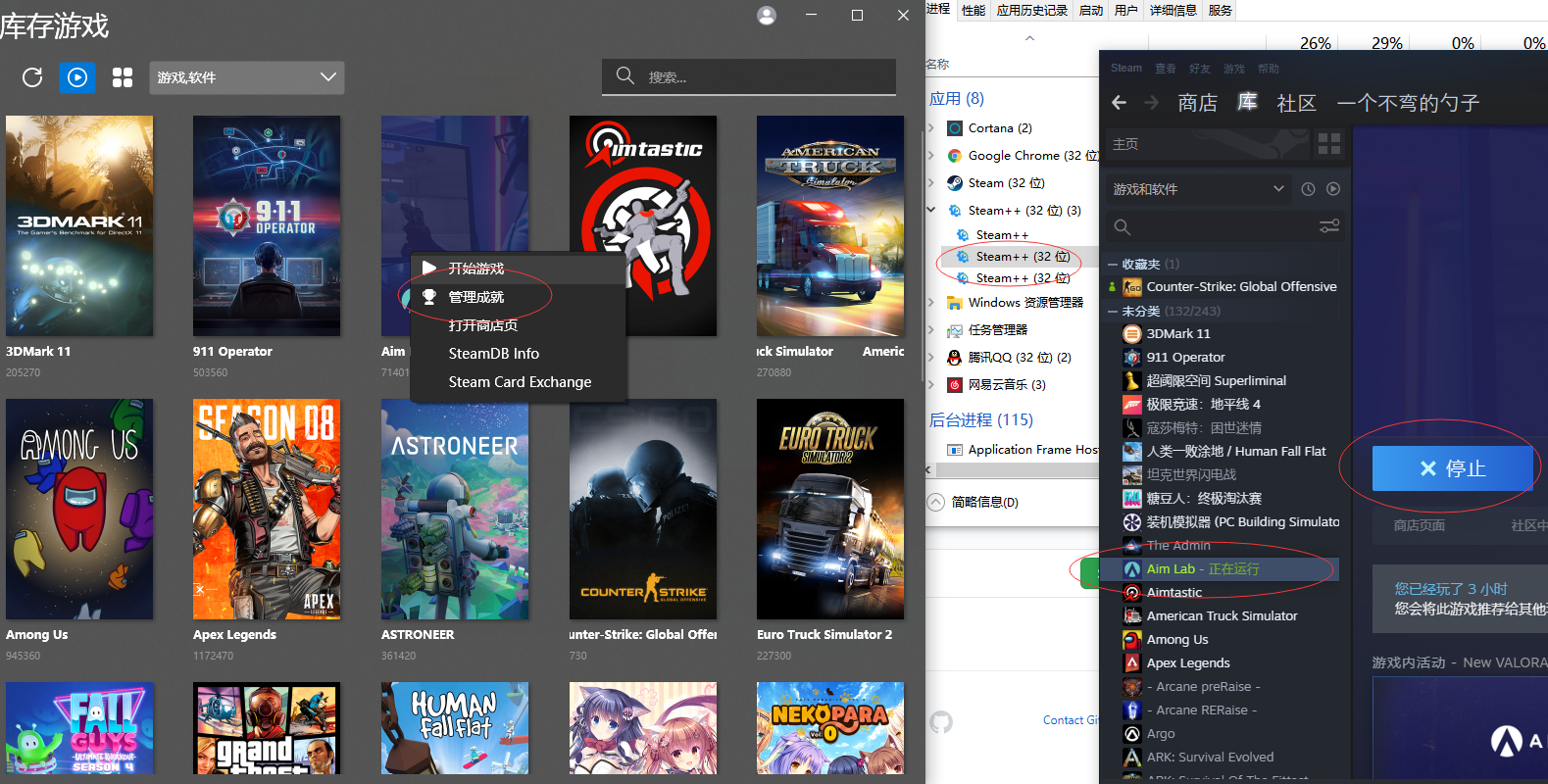Image resolution: width=1548 pixels, height=784 pixels.
Task: Click Steam library search field
Action: point(1212,226)
